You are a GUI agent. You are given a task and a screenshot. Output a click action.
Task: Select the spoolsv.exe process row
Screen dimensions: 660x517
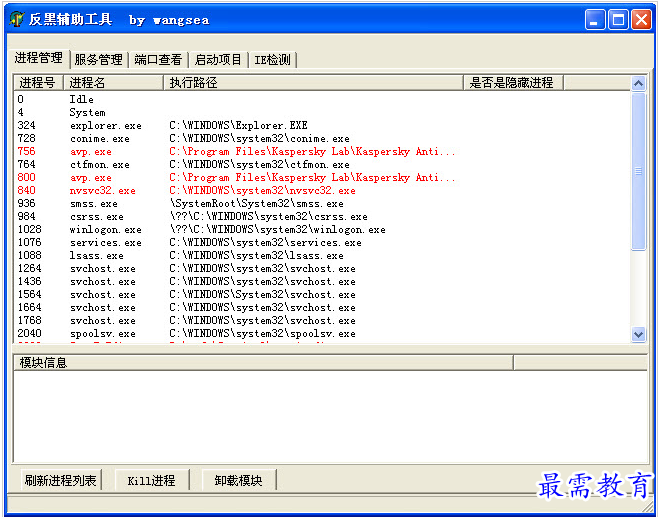[322, 334]
